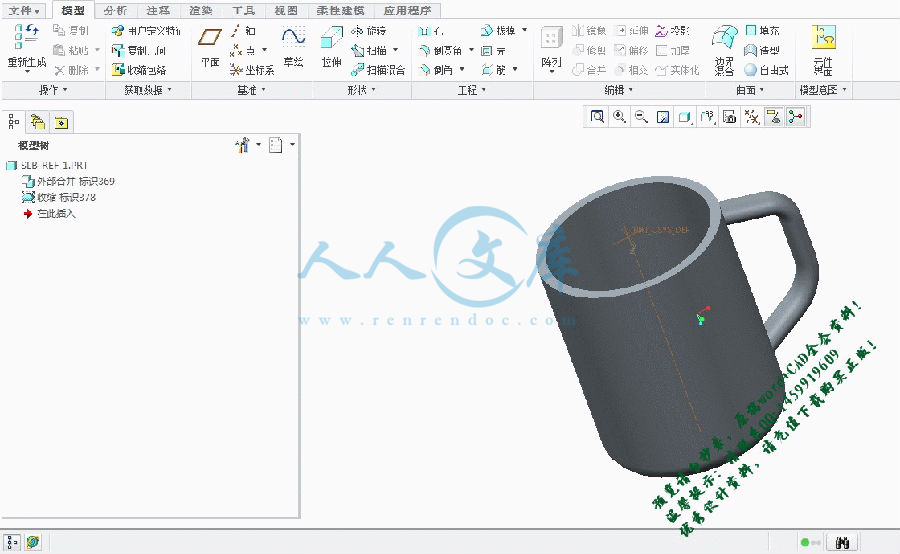Viewport: 900px width, 554px height.
Task: Click the Pattern (阵列) tool
Action: click(551, 48)
